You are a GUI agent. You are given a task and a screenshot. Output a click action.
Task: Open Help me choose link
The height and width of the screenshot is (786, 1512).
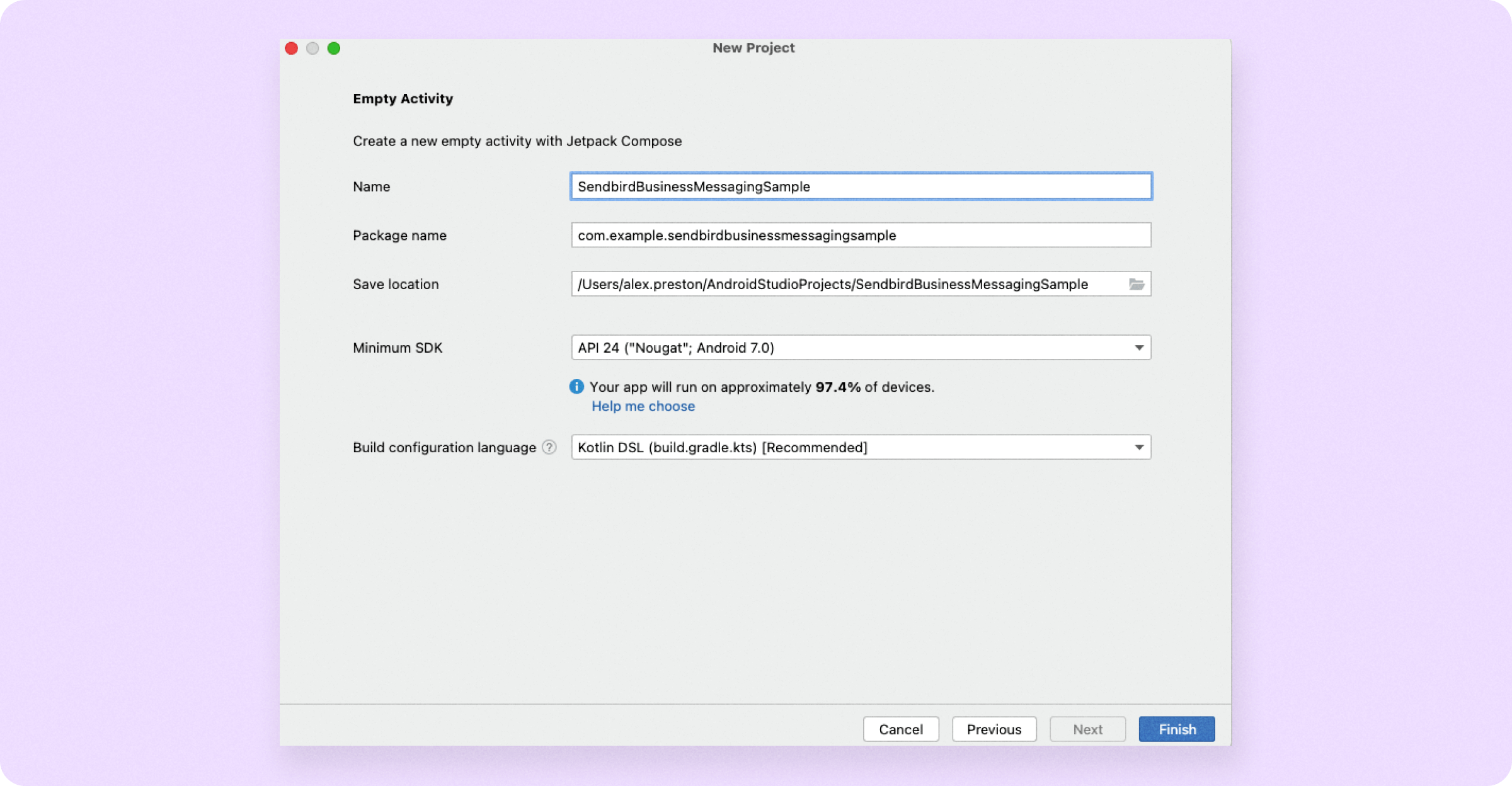point(643,406)
